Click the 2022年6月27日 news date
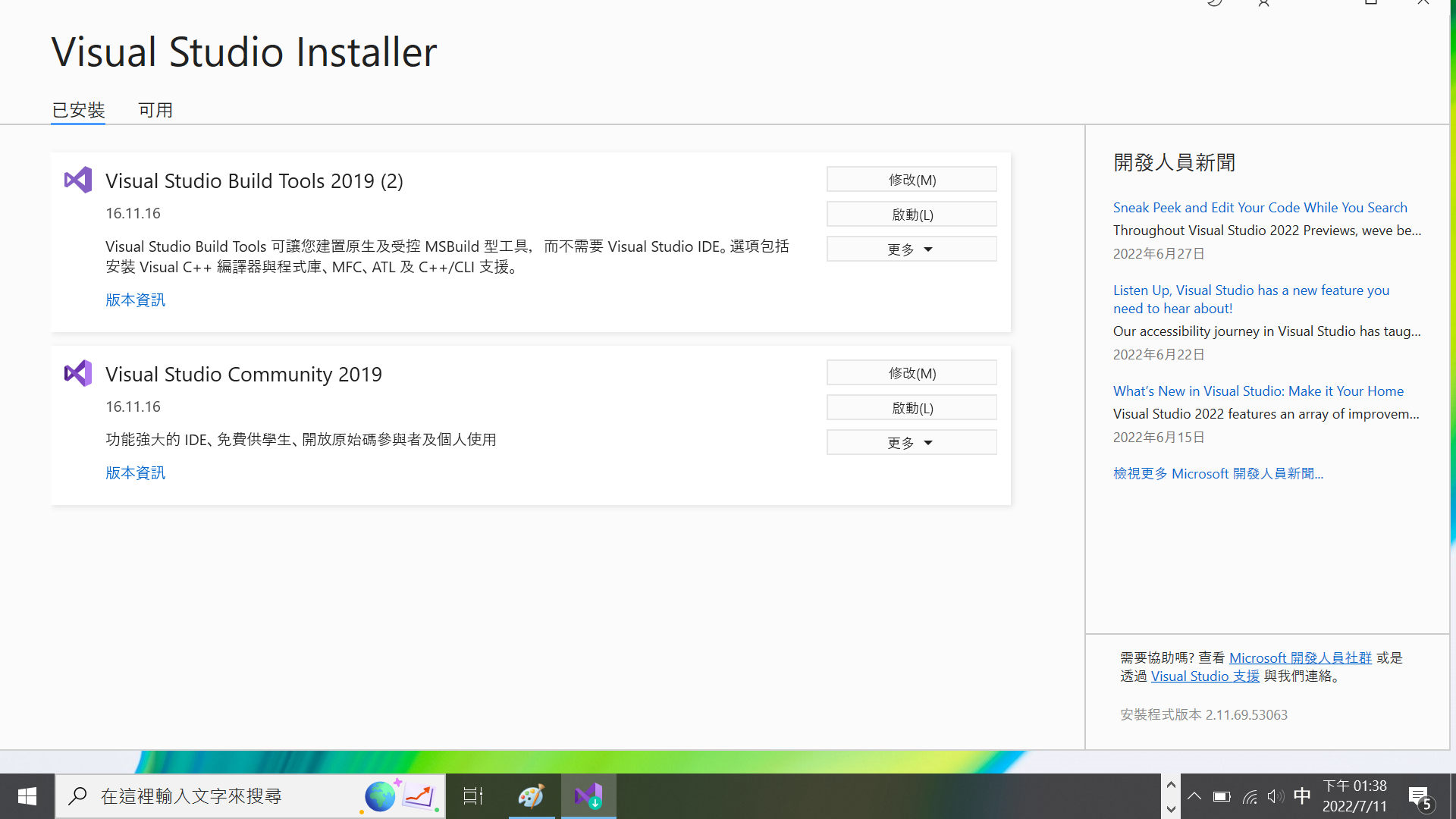 pos(1159,253)
